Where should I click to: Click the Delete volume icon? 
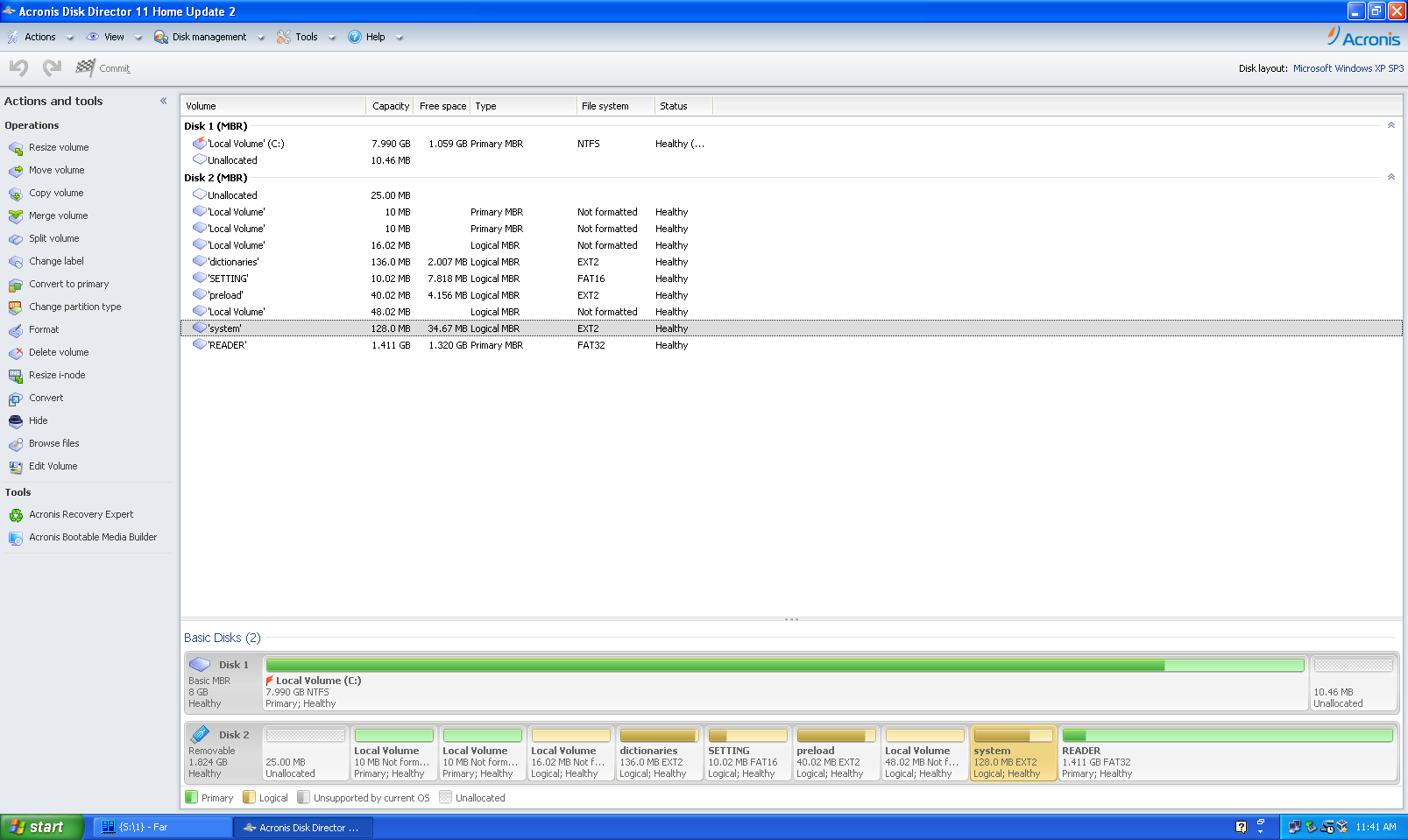pyautogui.click(x=15, y=353)
